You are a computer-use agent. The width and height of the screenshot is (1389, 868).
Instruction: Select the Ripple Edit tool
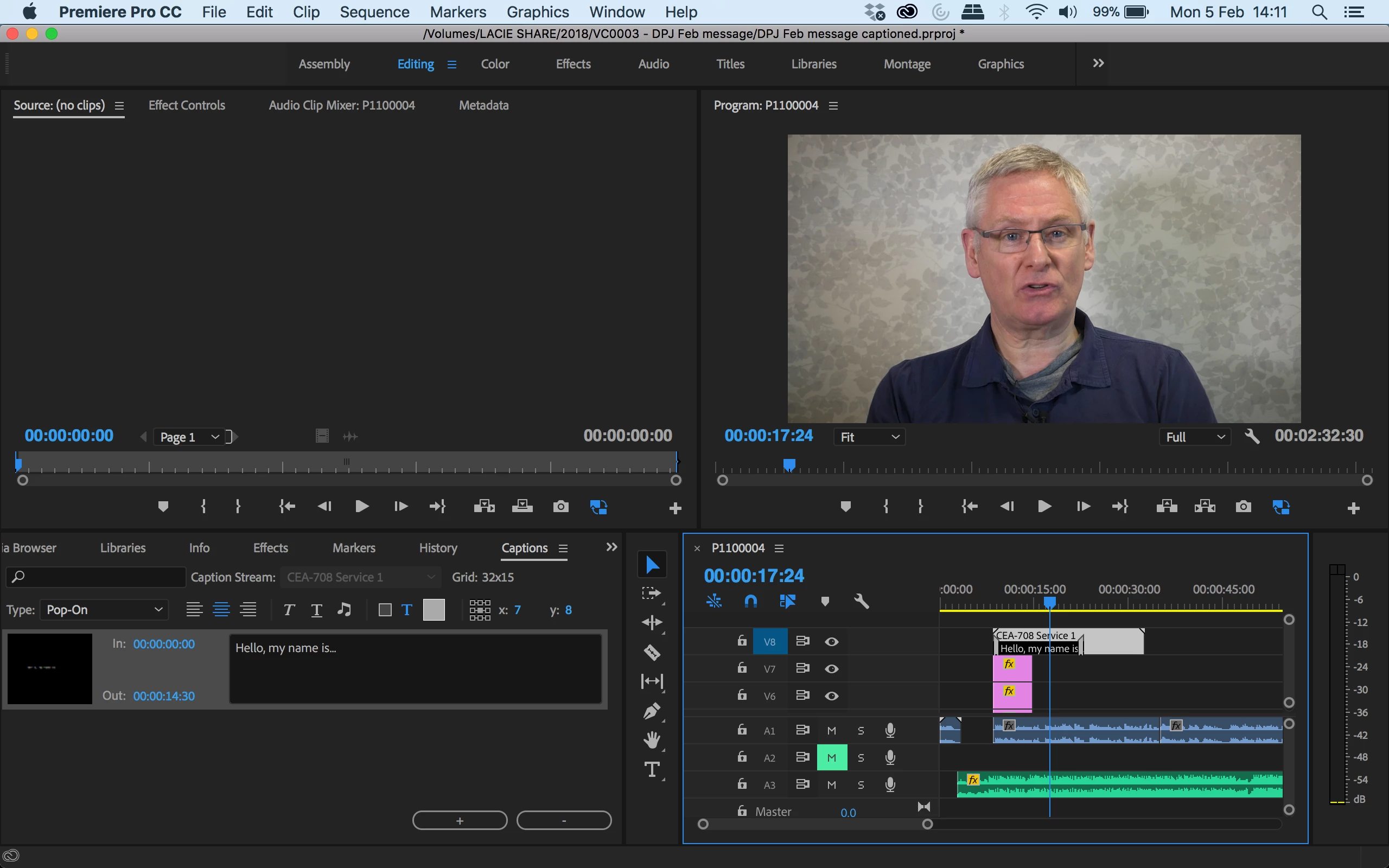[x=652, y=622]
